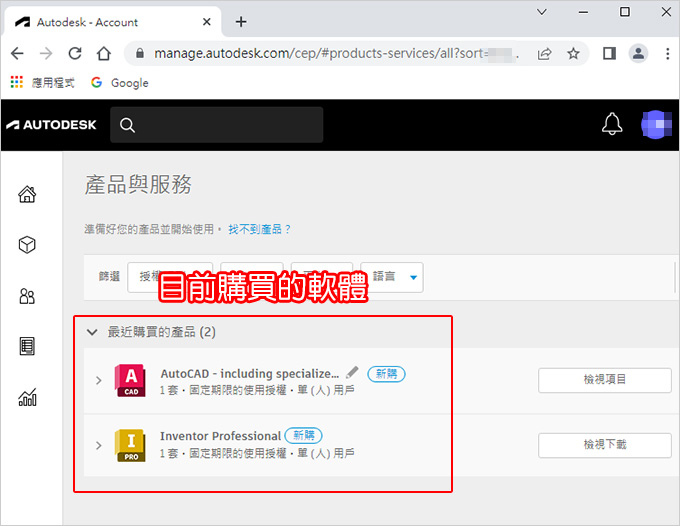Image resolution: width=680 pixels, height=526 pixels.
Task: Open the 找不到產品？ link
Action: click(x=259, y=229)
